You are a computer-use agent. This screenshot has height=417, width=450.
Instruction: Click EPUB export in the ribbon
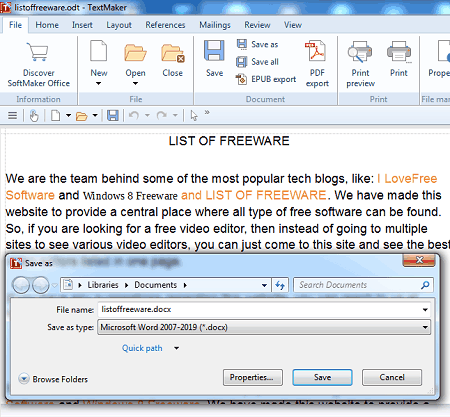(266, 79)
